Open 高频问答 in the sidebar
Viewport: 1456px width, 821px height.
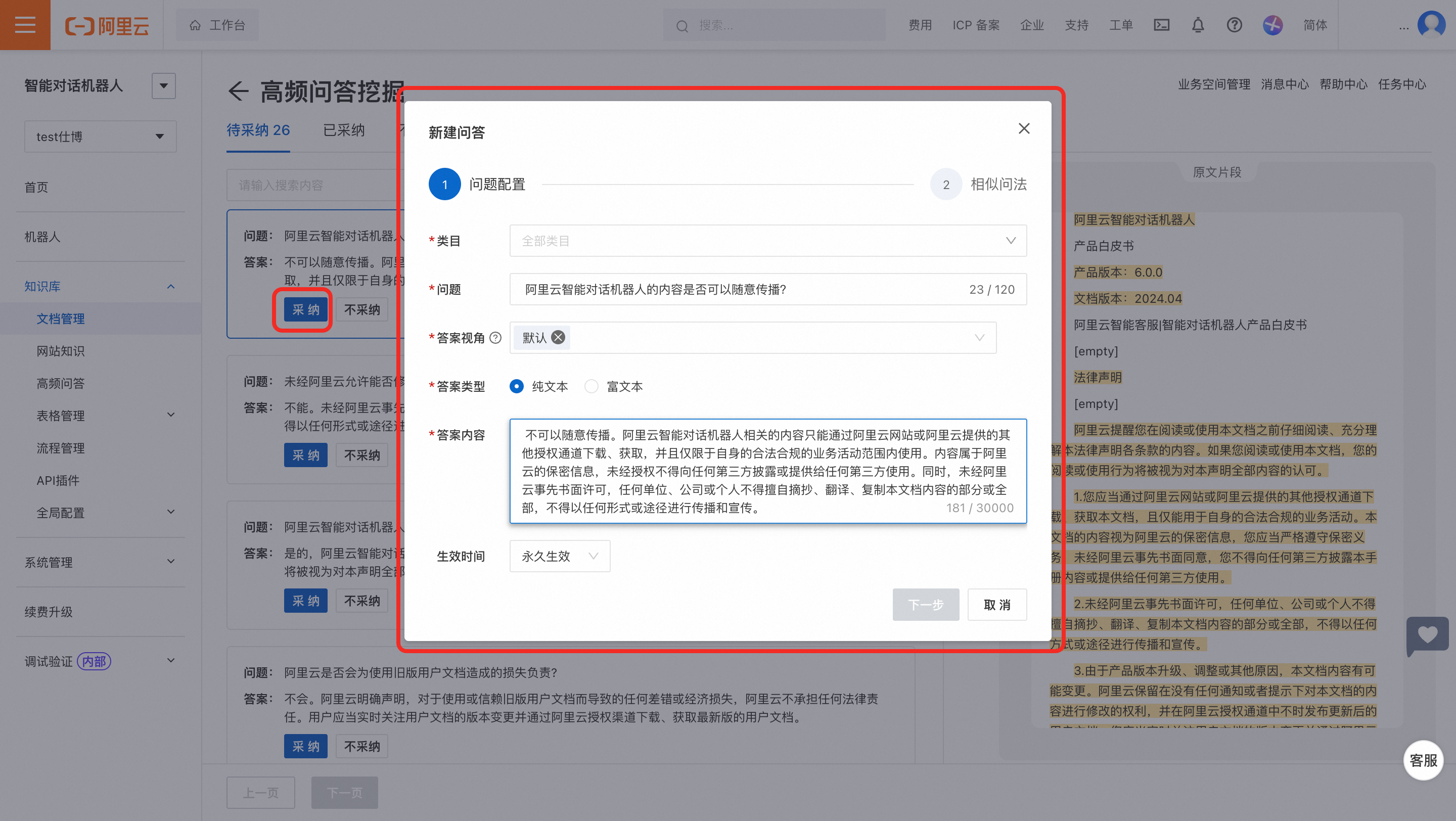[x=61, y=383]
